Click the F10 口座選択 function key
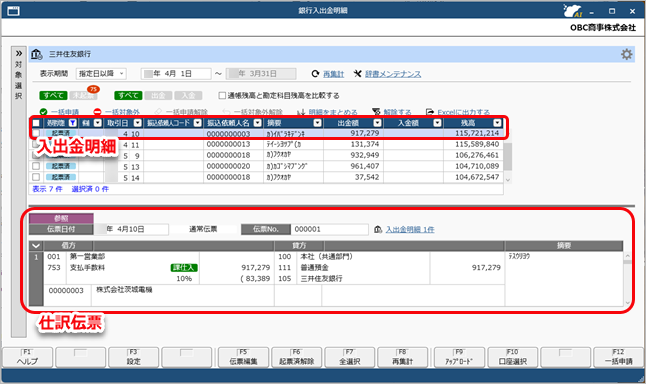The width and height of the screenshot is (646, 384). [x=513, y=357]
